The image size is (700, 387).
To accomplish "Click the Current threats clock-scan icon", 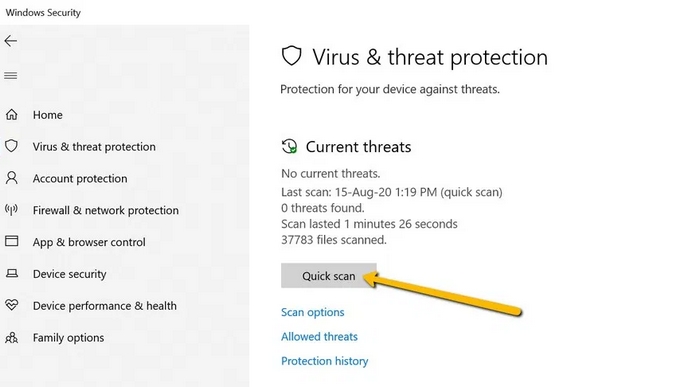I will pyautogui.click(x=289, y=146).
